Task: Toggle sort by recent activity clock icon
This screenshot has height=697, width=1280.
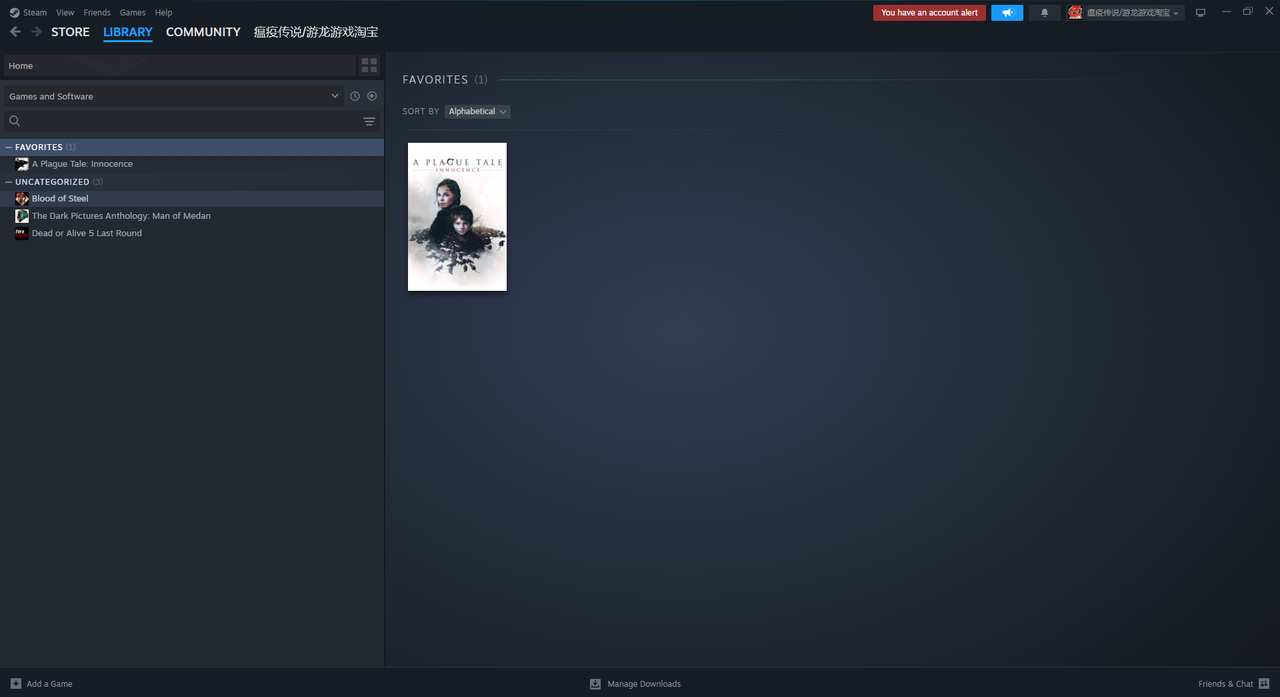Action: (355, 96)
